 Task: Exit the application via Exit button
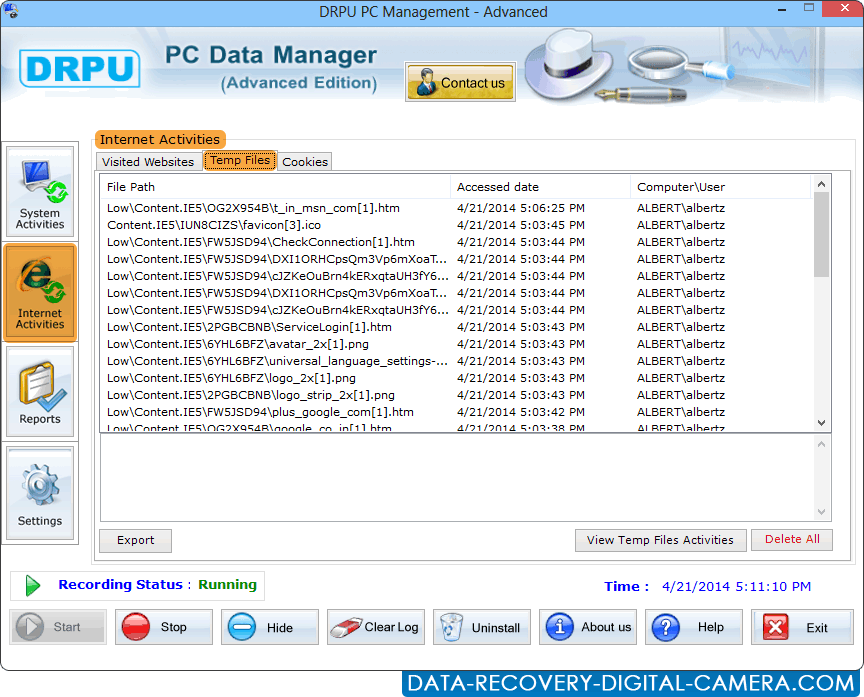[802, 627]
